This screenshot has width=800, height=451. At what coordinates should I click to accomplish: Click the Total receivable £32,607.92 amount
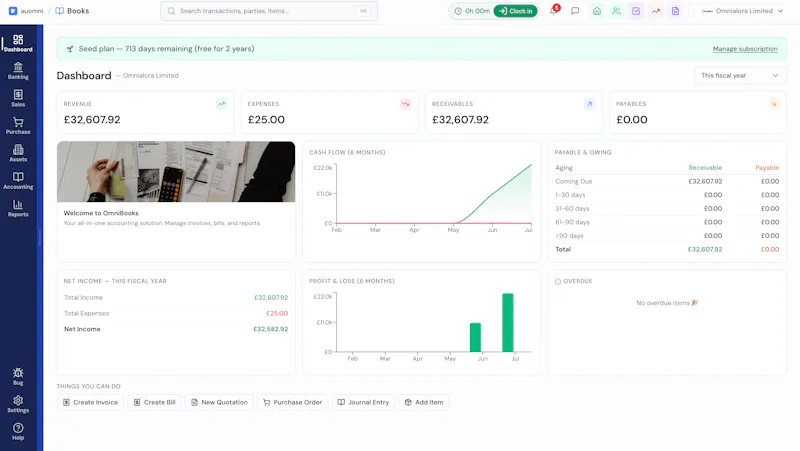[705, 249]
